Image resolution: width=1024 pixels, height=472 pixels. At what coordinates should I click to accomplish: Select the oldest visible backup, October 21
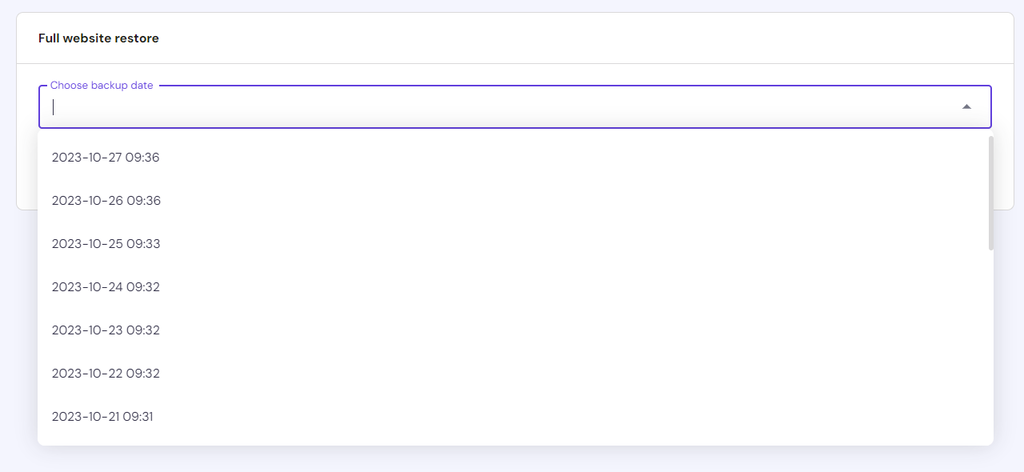[x=515, y=416]
